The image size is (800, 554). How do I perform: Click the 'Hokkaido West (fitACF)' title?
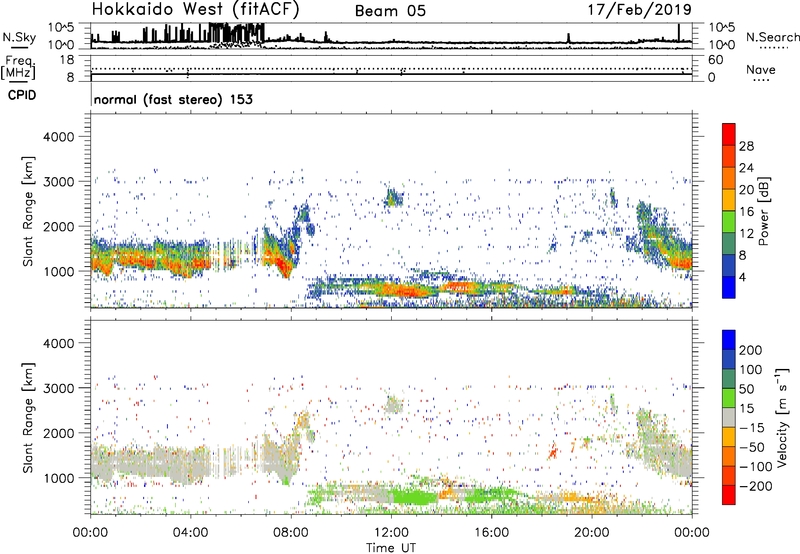195,10
